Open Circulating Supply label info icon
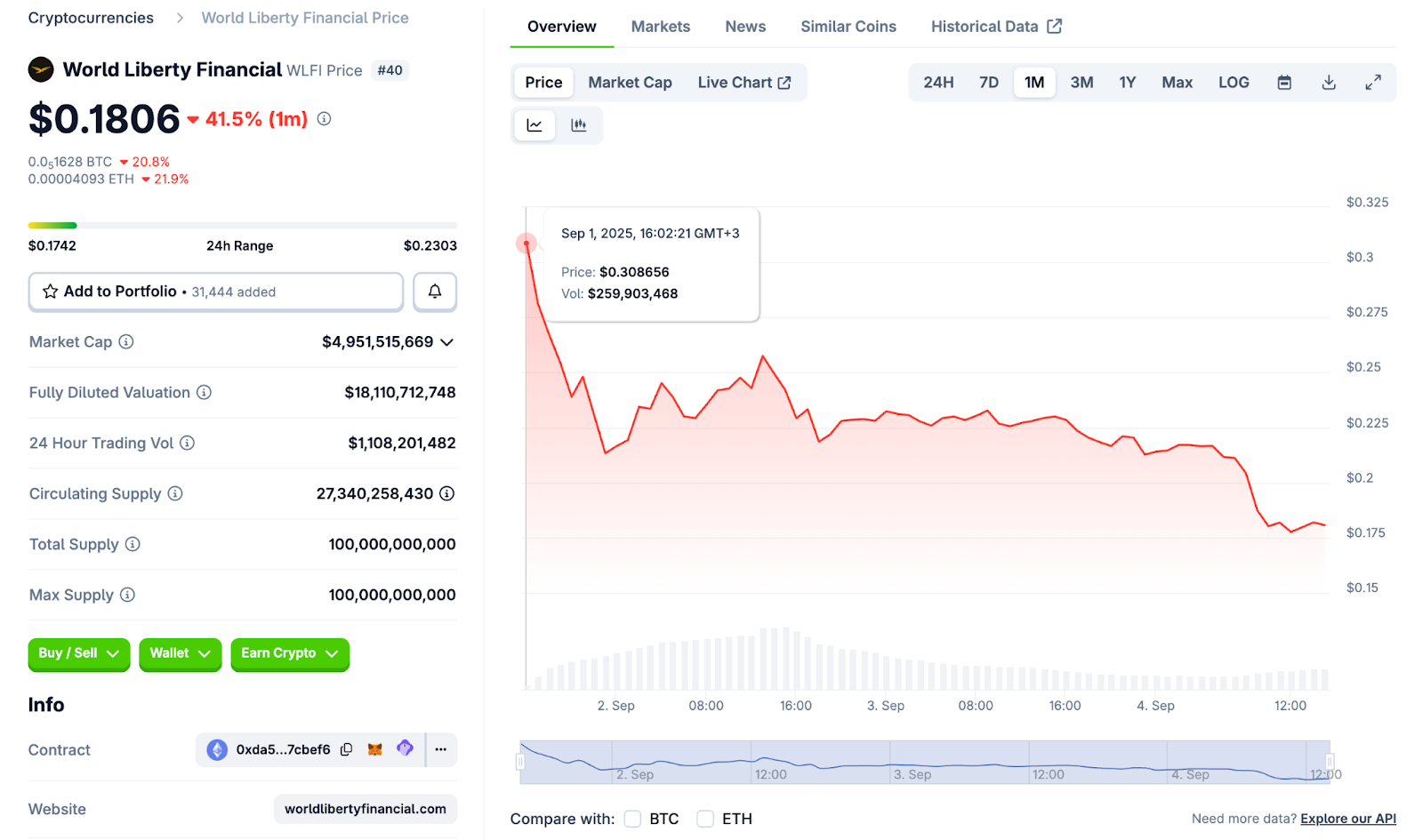This screenshot has width=1423, height=840. [175, 493]
